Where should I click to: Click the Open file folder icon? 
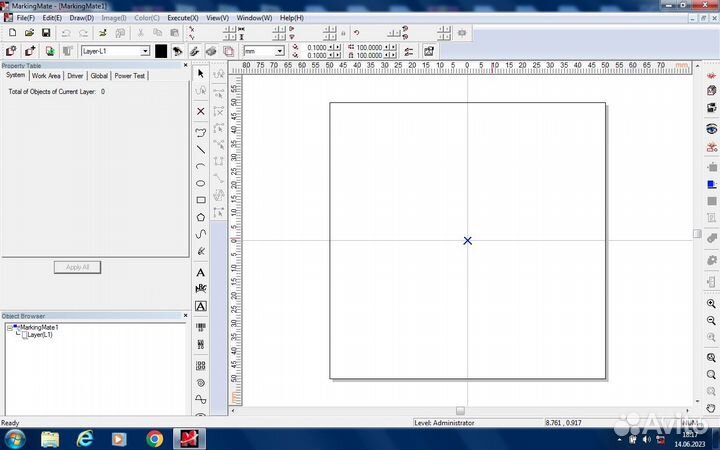pos(29,33)
